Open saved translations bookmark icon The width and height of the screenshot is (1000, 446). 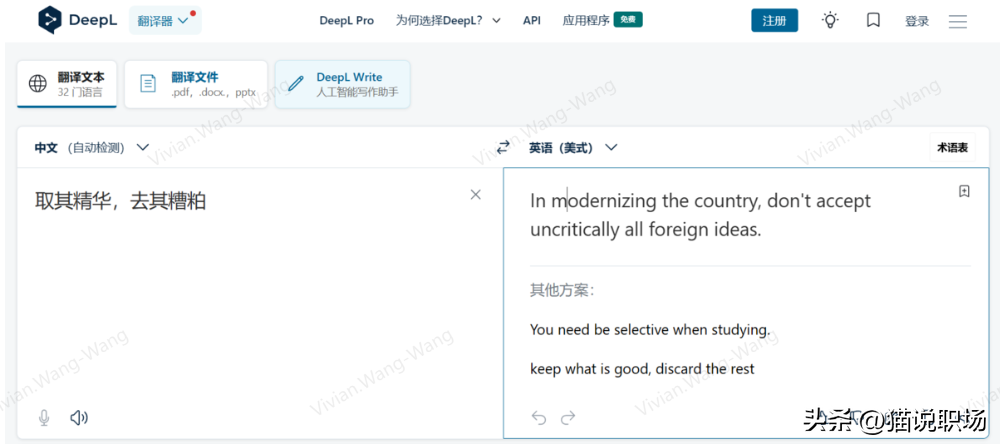pos(873,20)
